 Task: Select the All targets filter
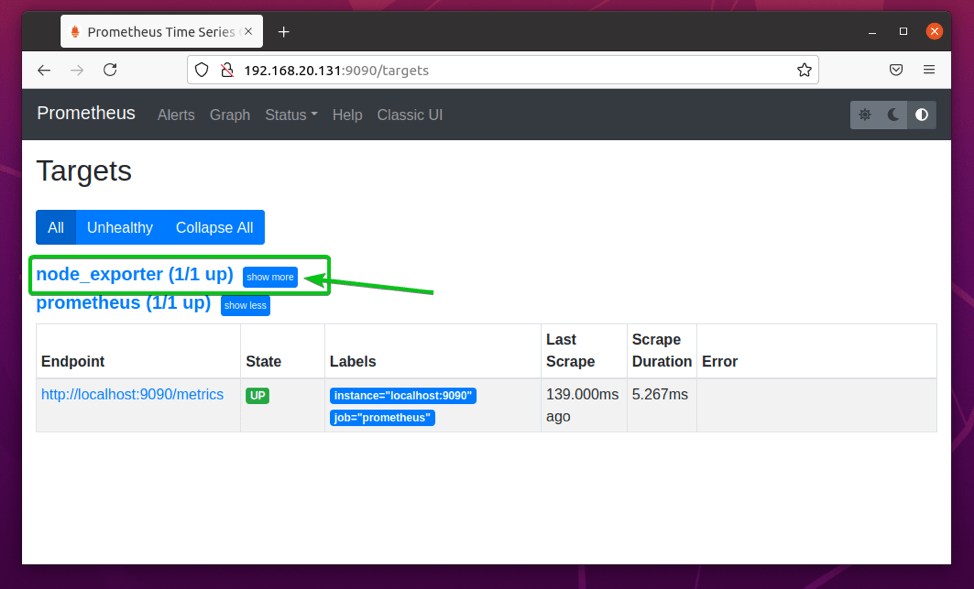coord(56,227)
